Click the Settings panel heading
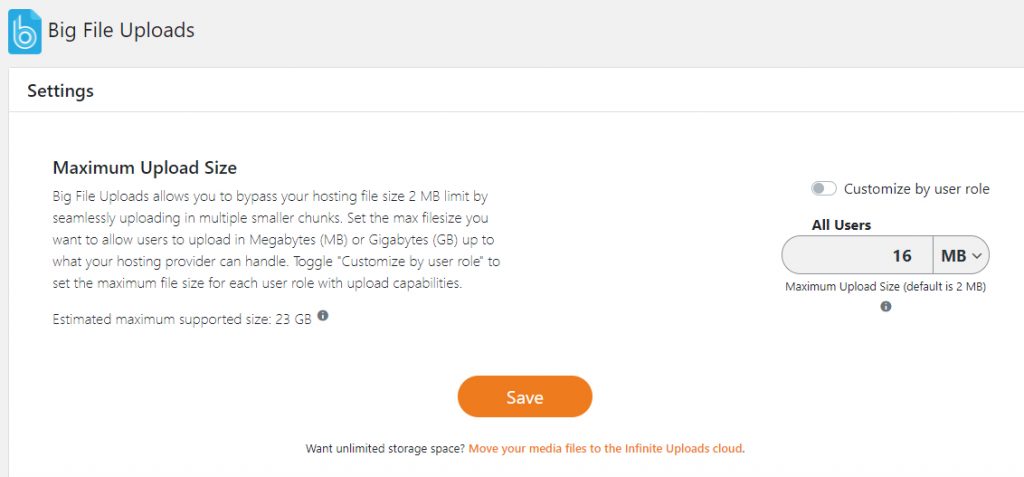1024x477 pixels. [60, 91]
